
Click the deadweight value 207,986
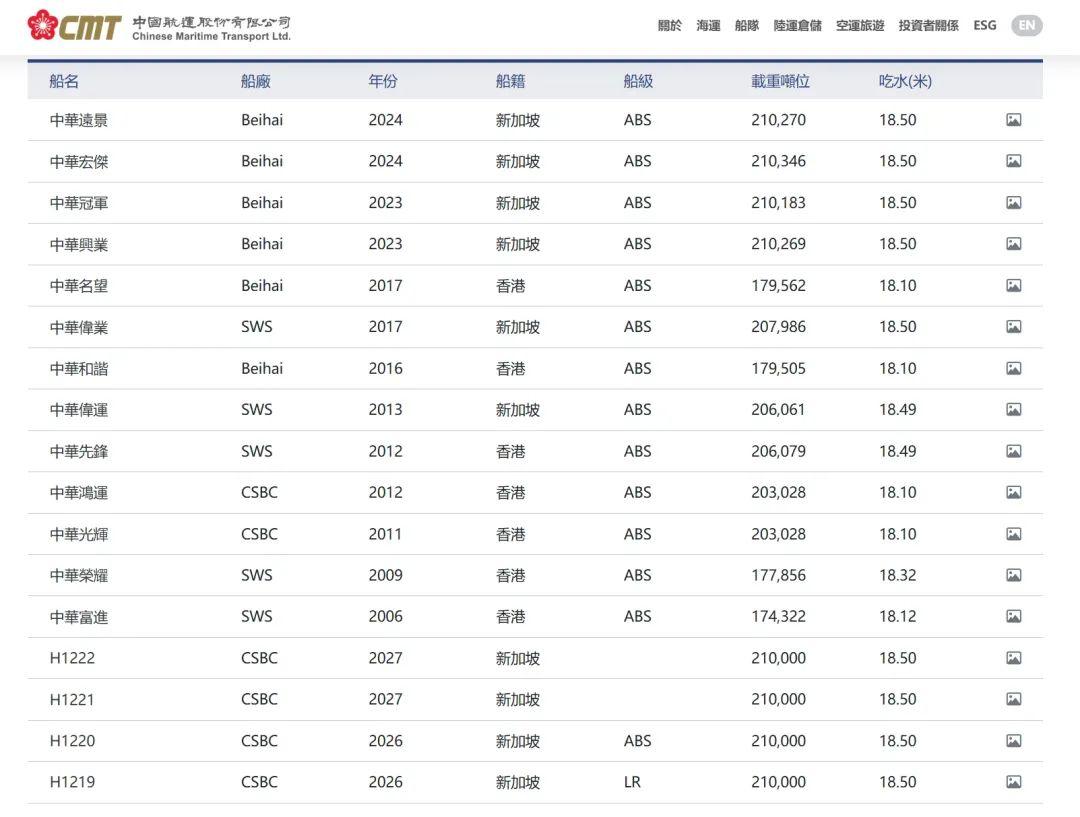point(778,327)
